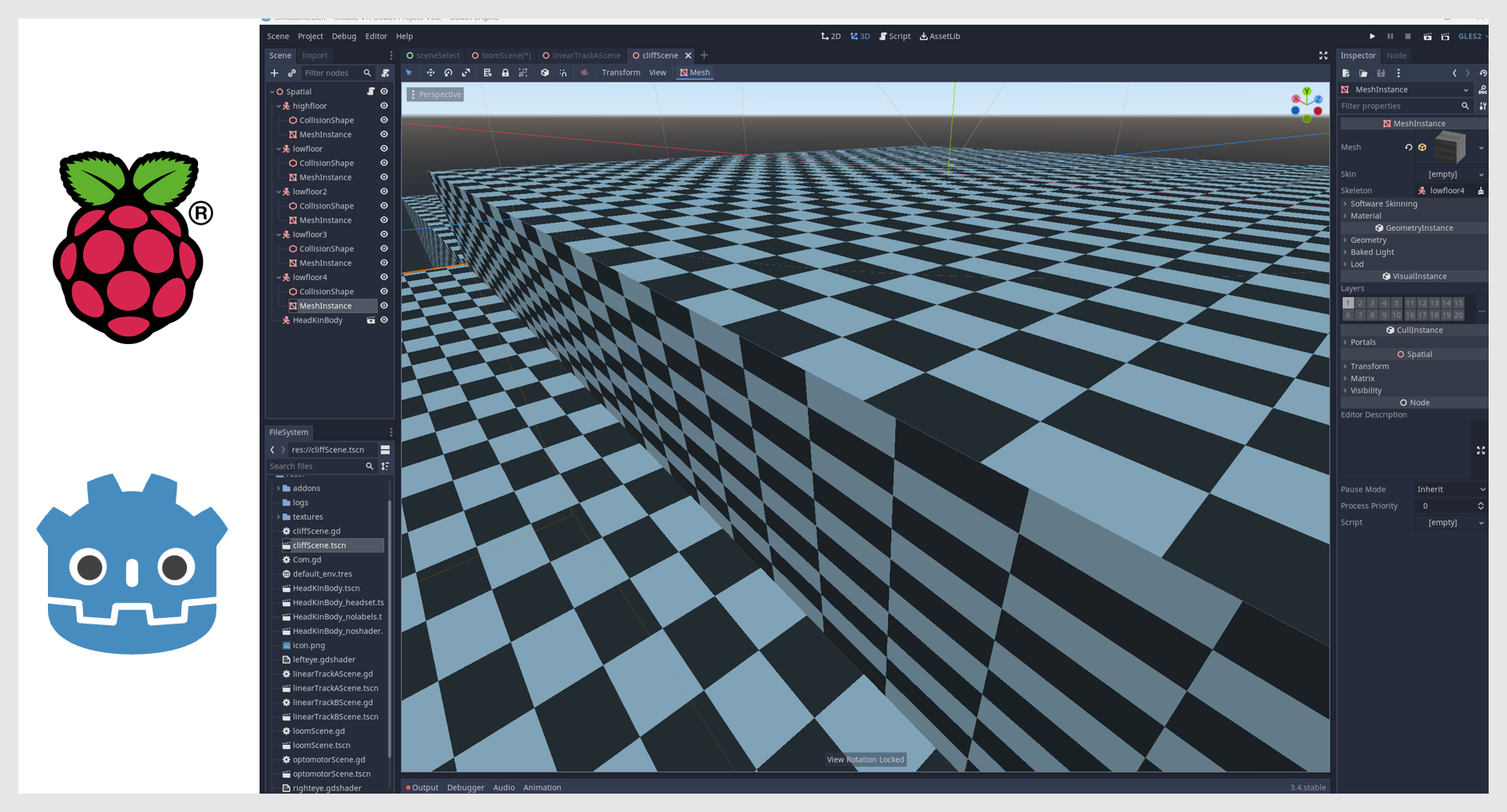Hide the highfloor node with eye icon
Screen dimensions: 1507x812
383,106
